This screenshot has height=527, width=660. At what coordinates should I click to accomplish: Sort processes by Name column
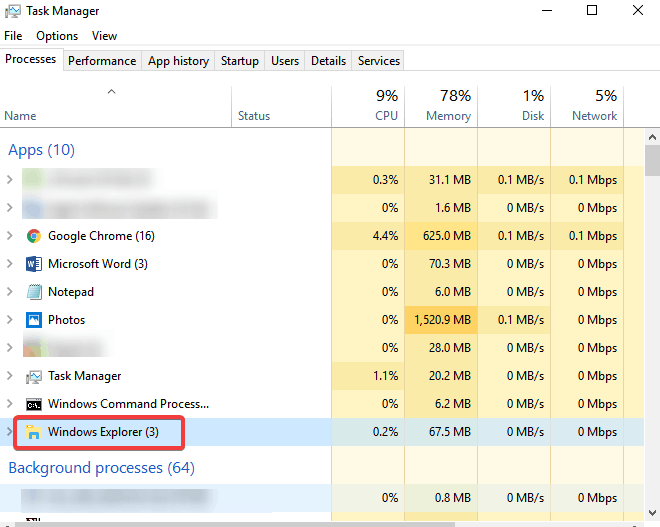(115, 106)
